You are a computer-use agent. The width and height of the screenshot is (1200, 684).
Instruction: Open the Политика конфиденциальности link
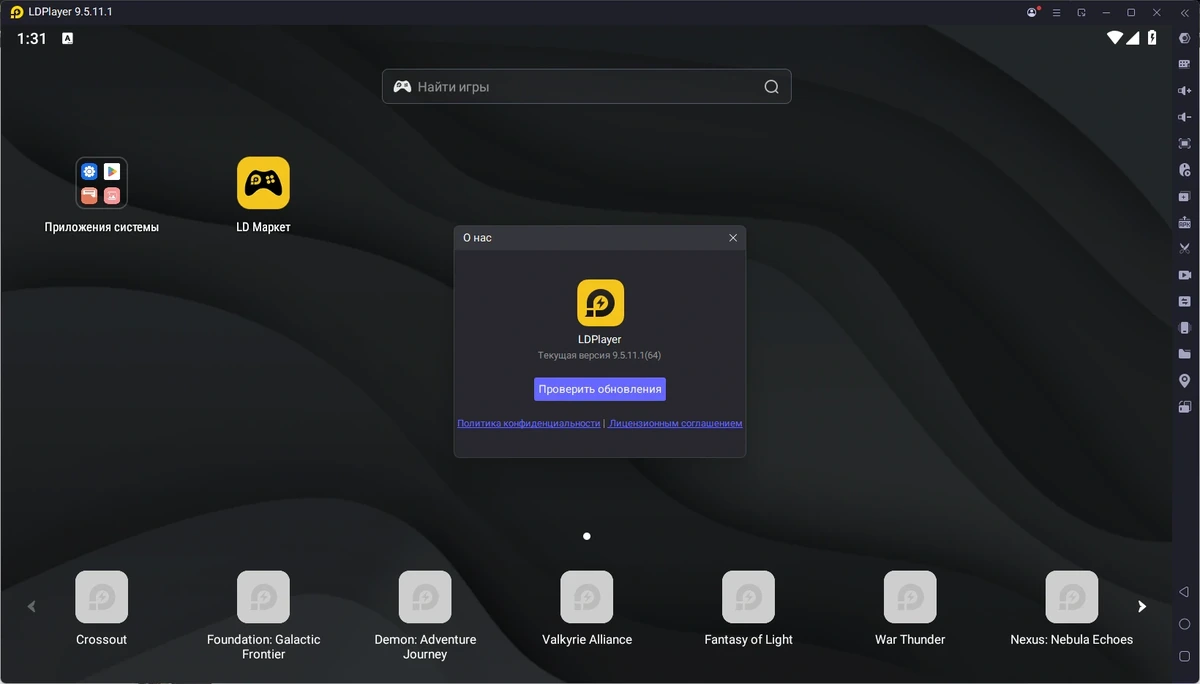[528, 423]
